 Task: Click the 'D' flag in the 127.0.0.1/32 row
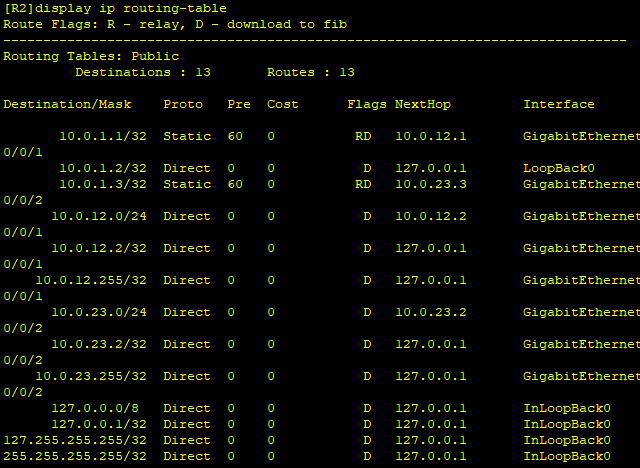click(367, 424)
